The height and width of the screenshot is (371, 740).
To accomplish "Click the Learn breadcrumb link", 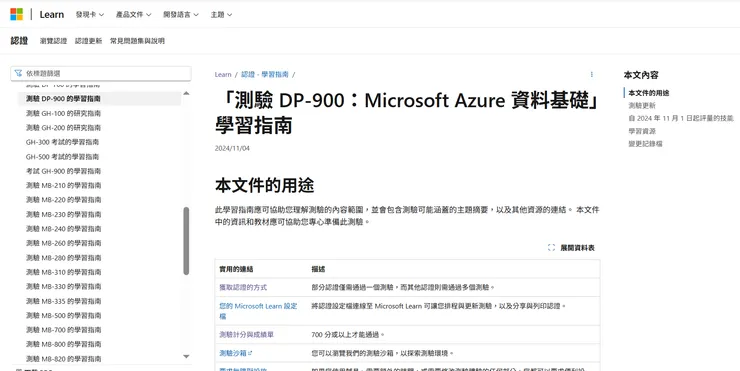I will pyautogui.click(x=223, y=75).
